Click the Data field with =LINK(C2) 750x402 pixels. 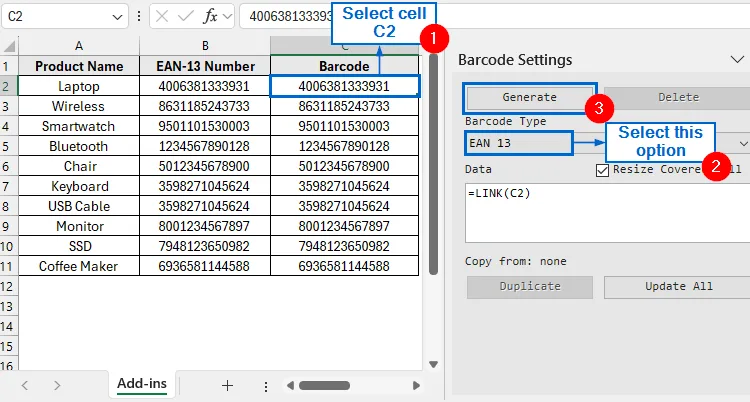click(x=607, y=212)
